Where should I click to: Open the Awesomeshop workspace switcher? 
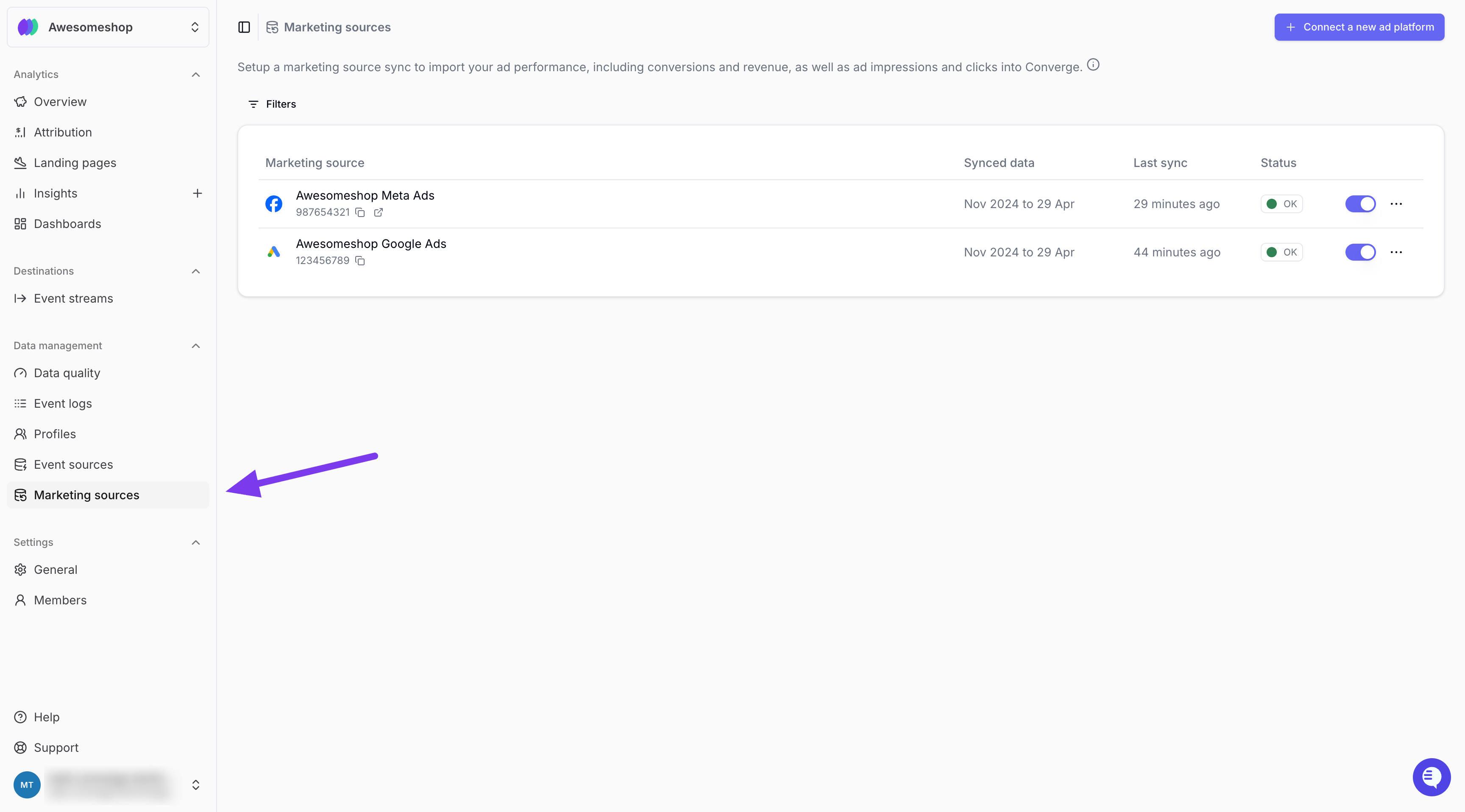108,27
